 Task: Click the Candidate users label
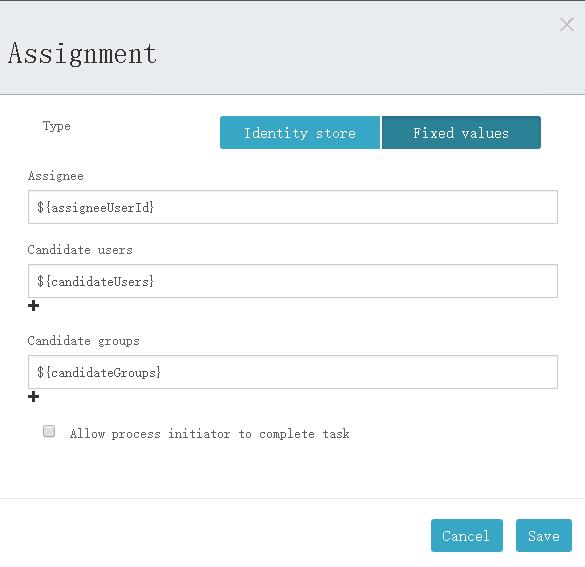(x=80, y=250)
